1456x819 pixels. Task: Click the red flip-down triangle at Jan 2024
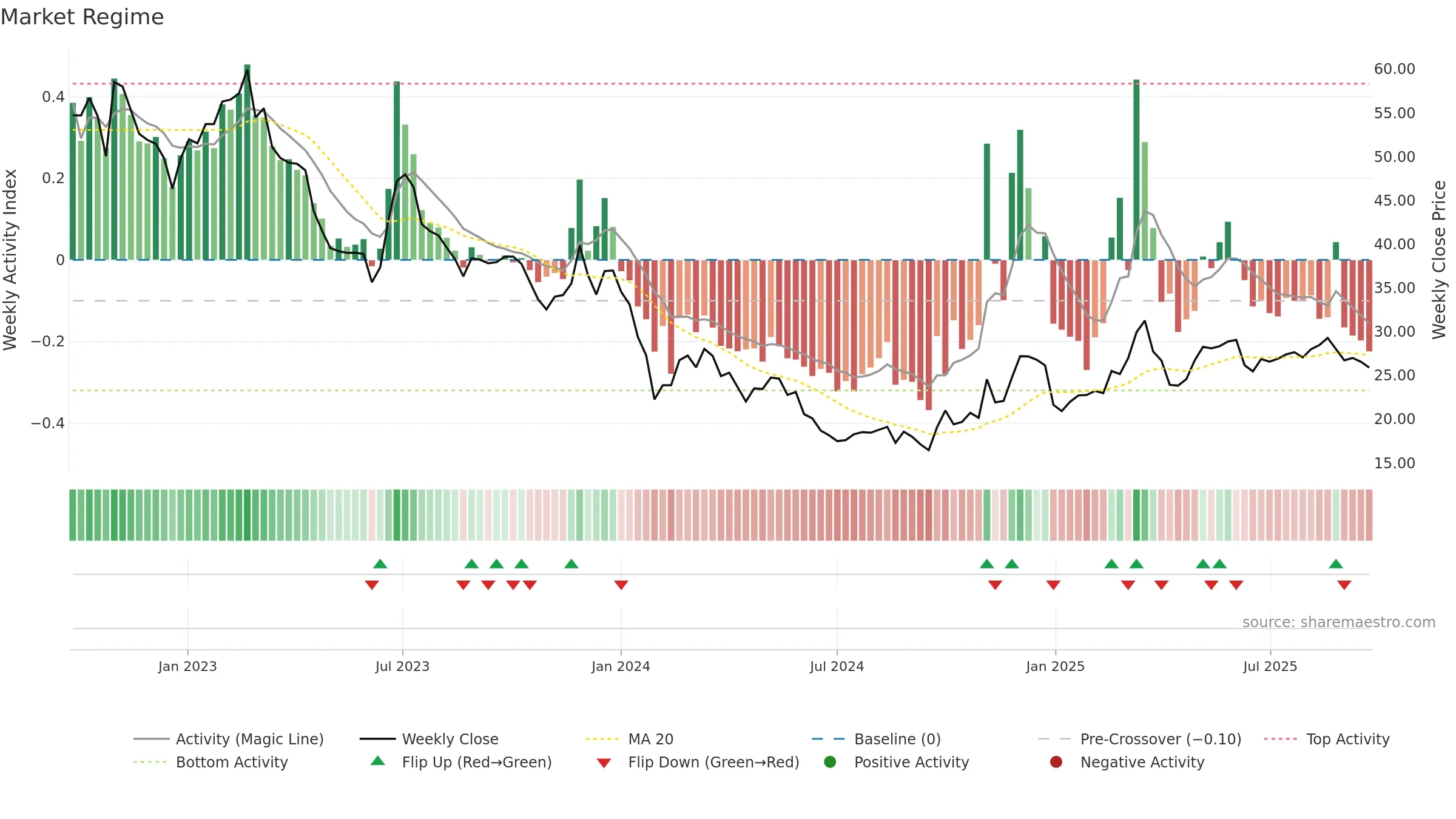pyautogui.click(x=621, y=585)
